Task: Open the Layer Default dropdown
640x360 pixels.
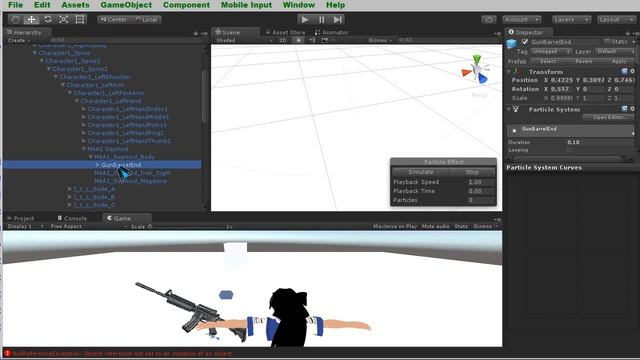Action: pyautogui.click(x=615, y=51)
